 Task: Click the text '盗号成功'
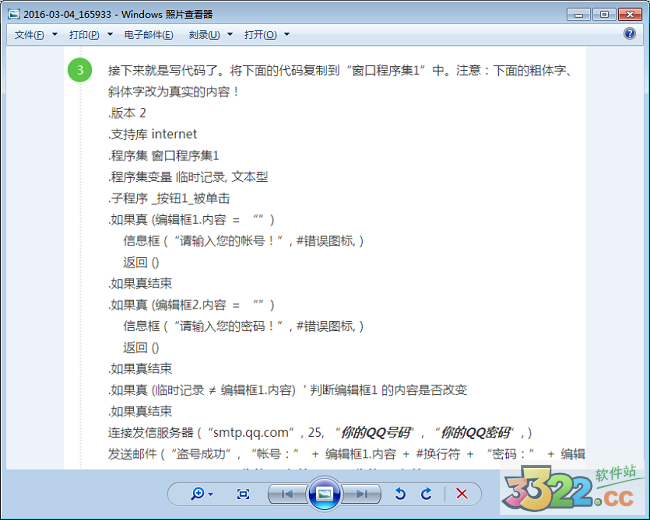pyautogui.click(x=201, y=454)
